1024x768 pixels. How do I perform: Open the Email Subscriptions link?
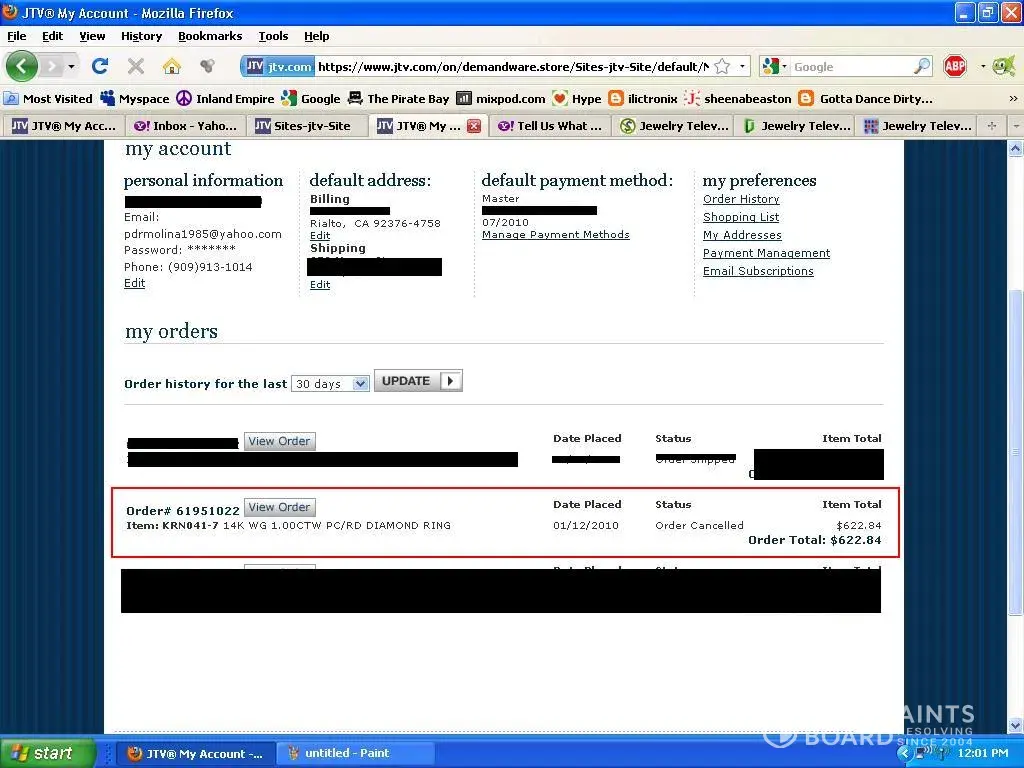(x=758, y=271)
